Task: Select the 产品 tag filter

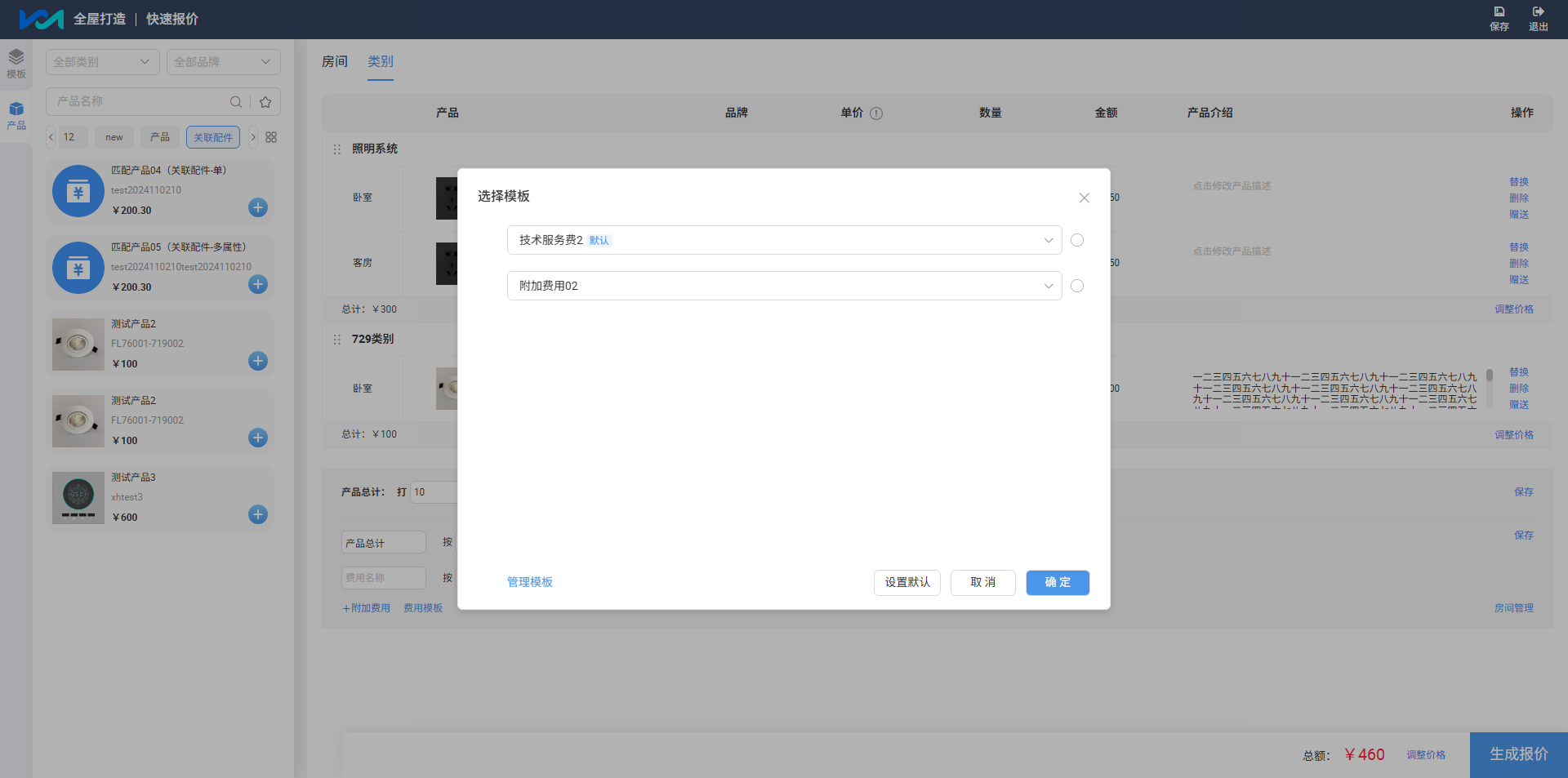Action: point(160,137)
